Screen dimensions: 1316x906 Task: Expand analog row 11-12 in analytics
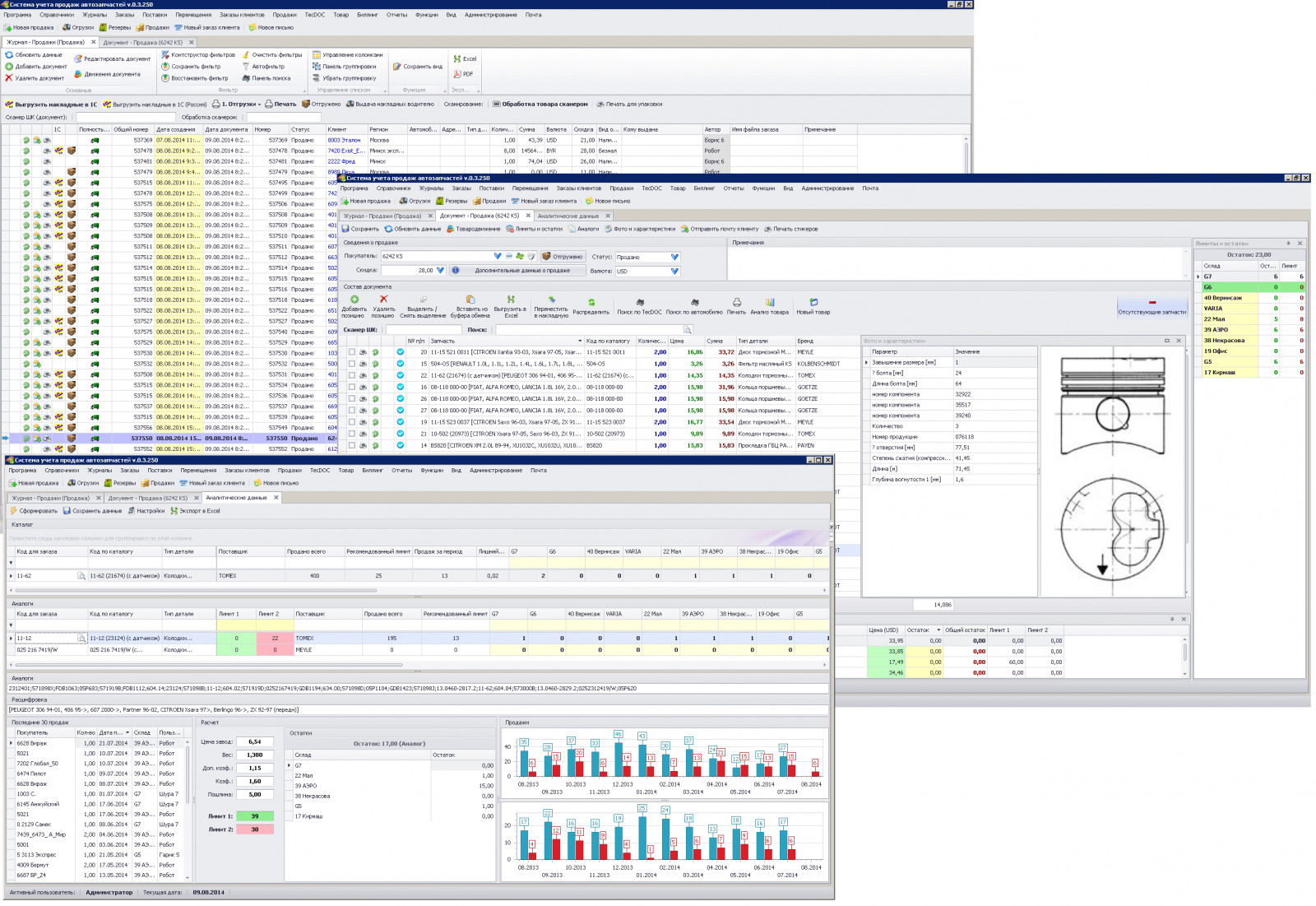[x=11, y=638]
